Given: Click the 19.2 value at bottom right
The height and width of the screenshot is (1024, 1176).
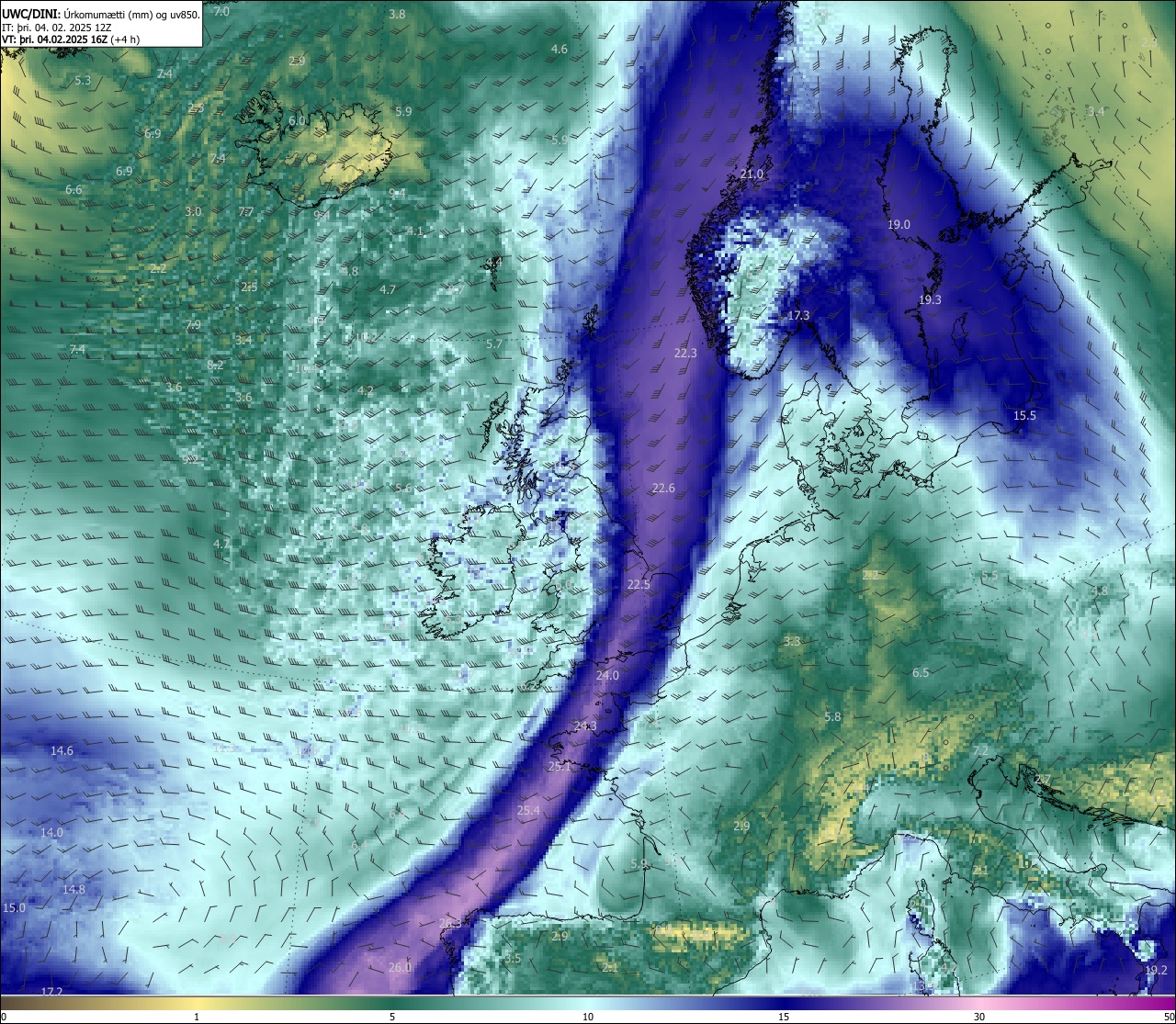Looking at the screenshot, I should (1156, 970).
